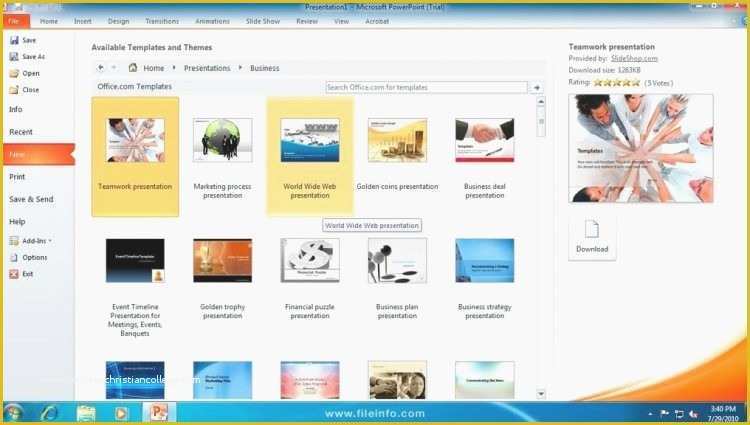Open Save & Send in Backstage
The image size is (750, 425).
[31, 199]
